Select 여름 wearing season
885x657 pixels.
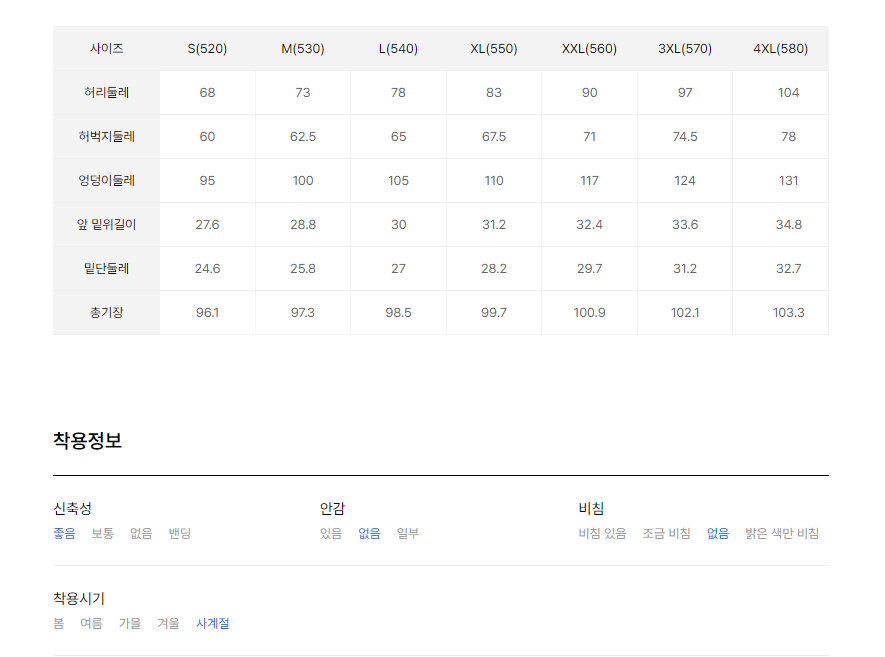click(91, 623)
